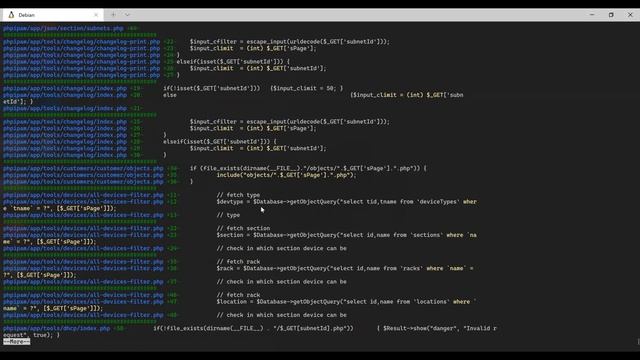The image size is (640, 360).
Task: Click the '// type' comment
Action: pos(228,215)
